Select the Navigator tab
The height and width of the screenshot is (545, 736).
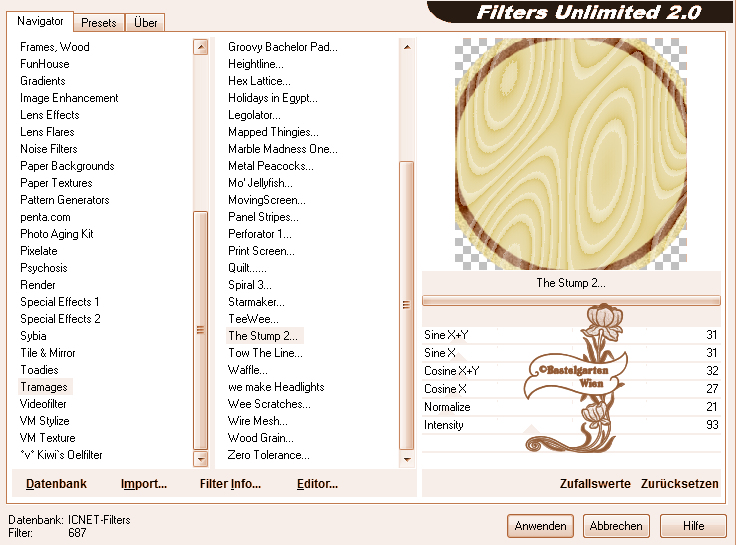[x=40, y=21]
